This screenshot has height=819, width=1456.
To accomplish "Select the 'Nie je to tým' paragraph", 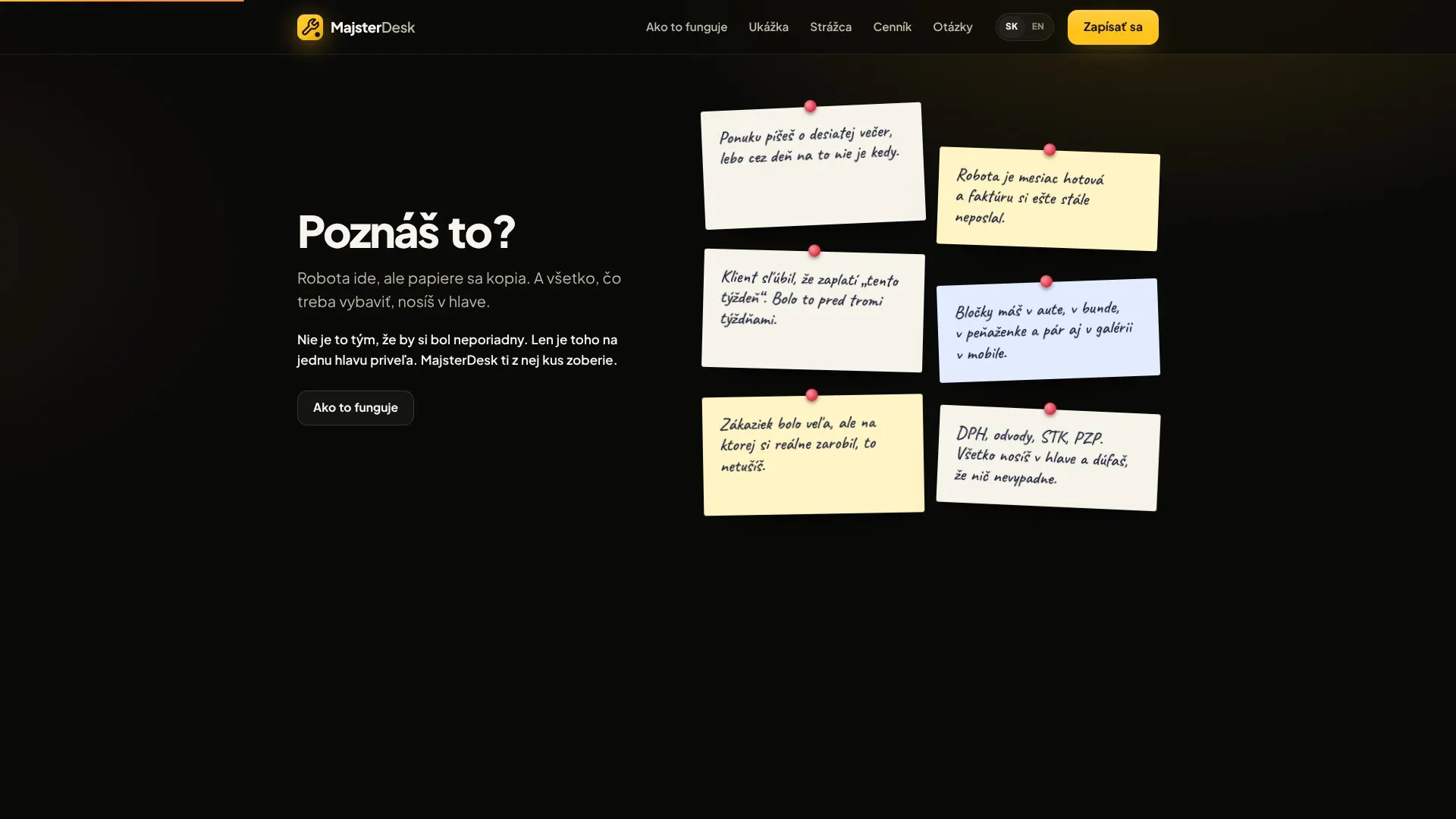I will coord(457,350).
